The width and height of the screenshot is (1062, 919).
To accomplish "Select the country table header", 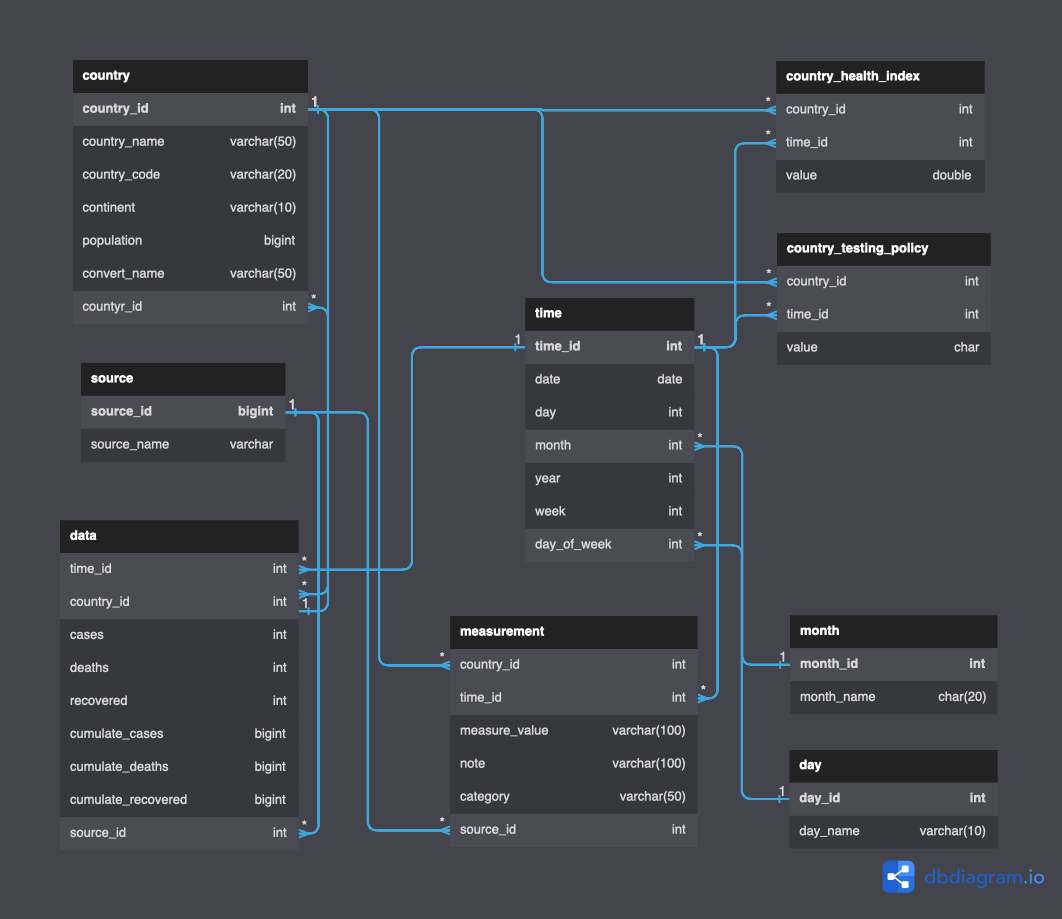I will 190,76.
